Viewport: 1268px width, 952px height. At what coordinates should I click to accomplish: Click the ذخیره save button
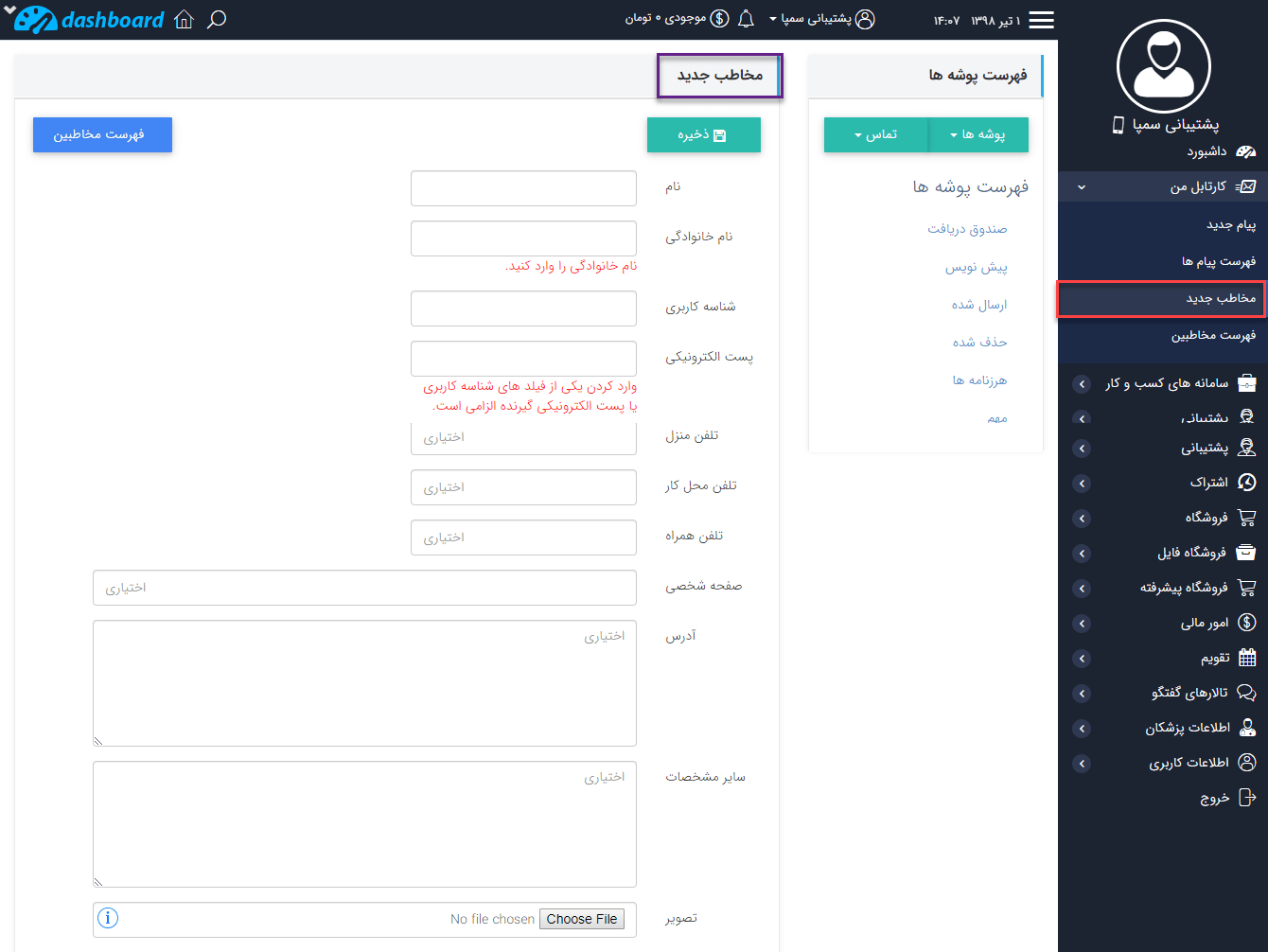pos(704,134)
